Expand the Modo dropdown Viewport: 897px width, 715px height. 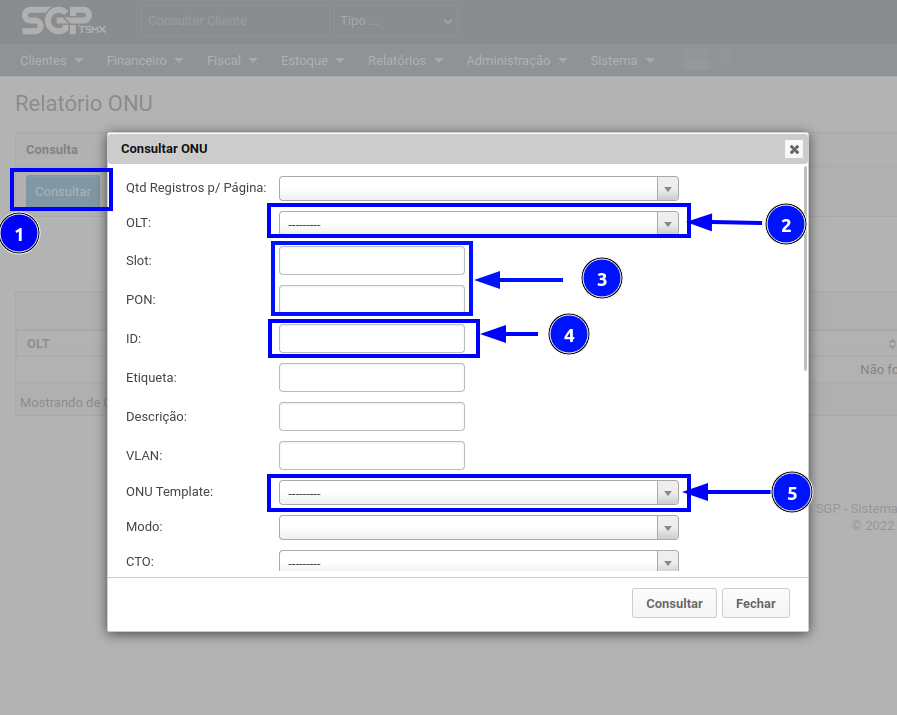(x=478, y=527)
